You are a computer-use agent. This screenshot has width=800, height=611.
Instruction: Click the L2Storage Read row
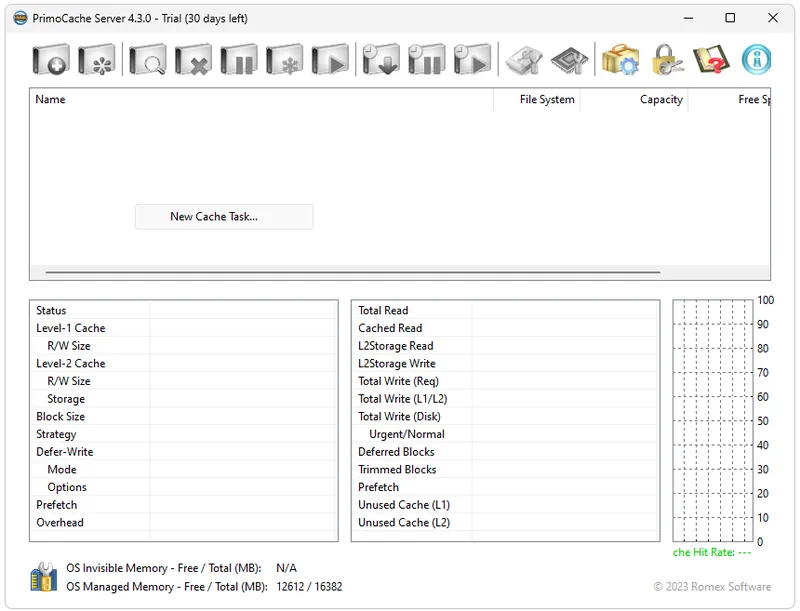[x=505, y=346]
